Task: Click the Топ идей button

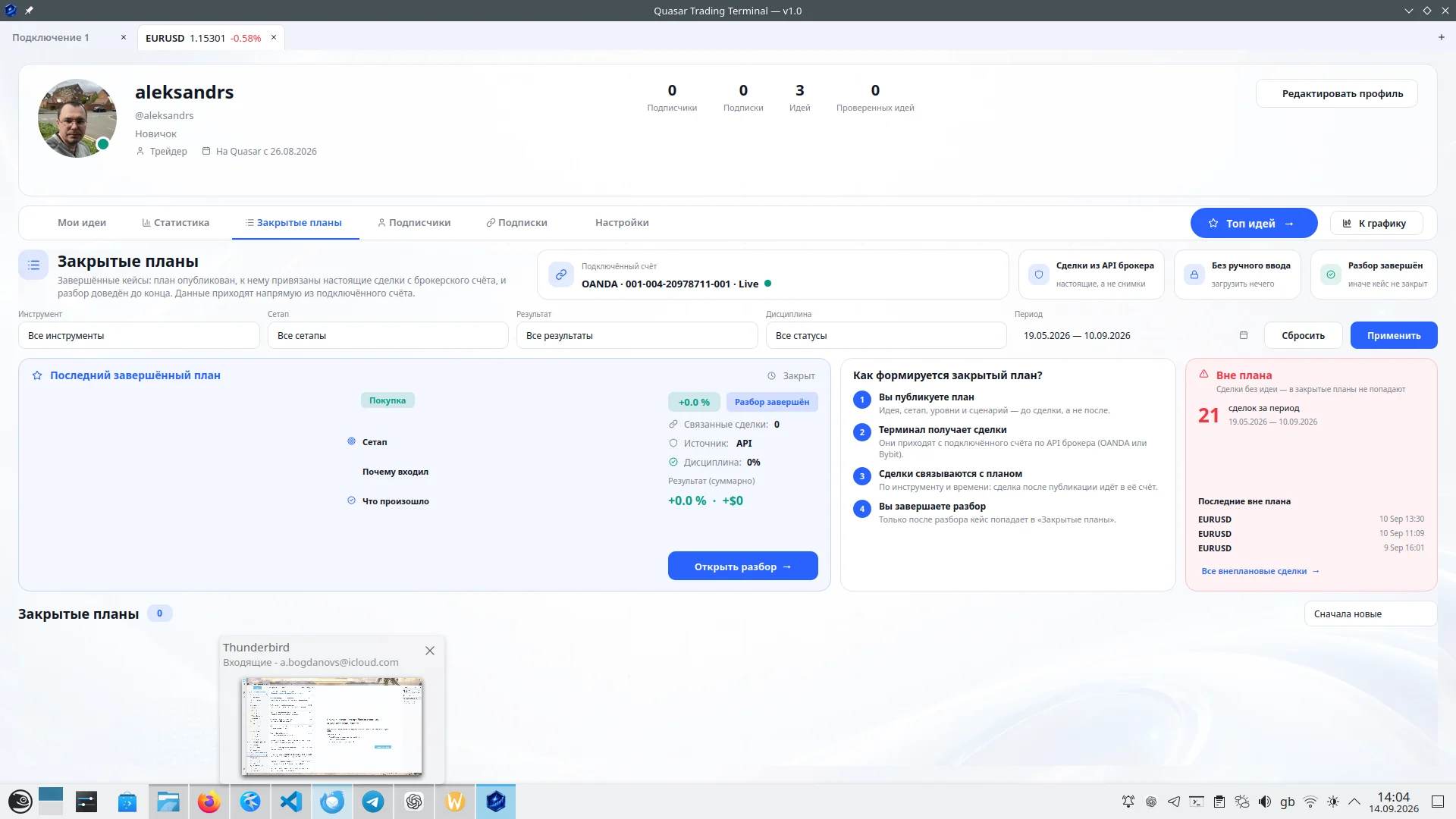Action: (x=1254, y=223)
